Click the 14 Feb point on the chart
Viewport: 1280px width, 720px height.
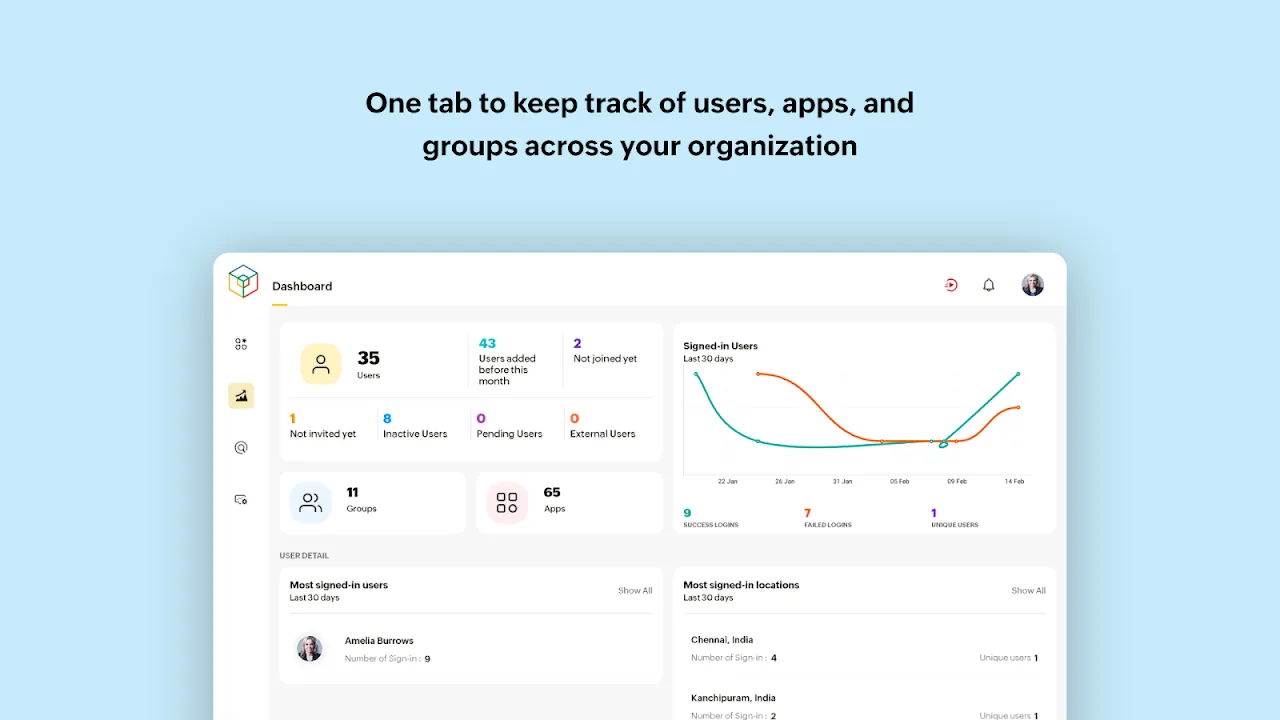1018,374
